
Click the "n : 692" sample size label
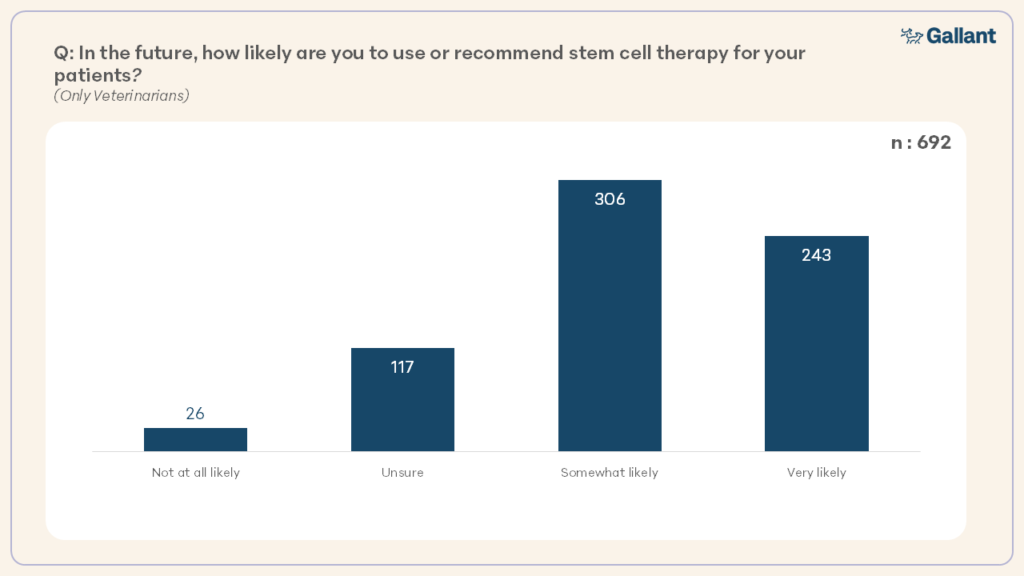click(920, 143)
